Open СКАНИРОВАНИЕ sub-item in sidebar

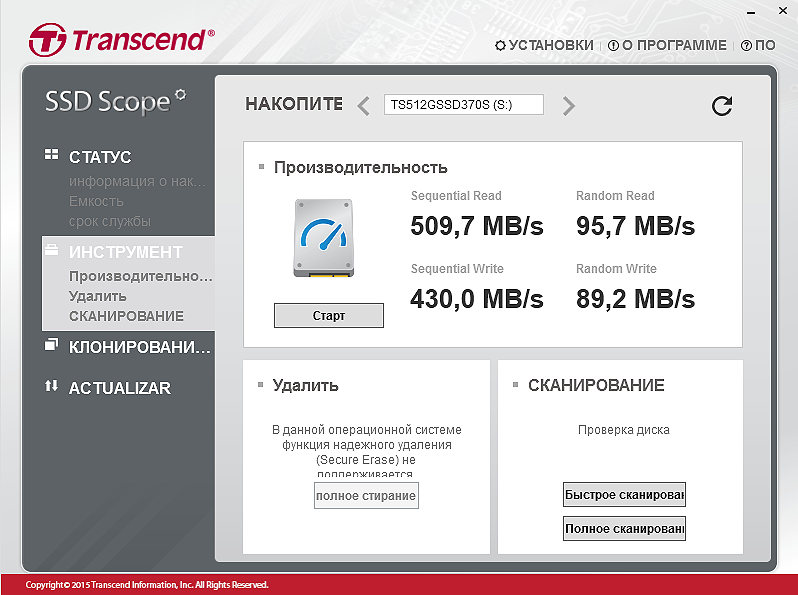[126, 316]
